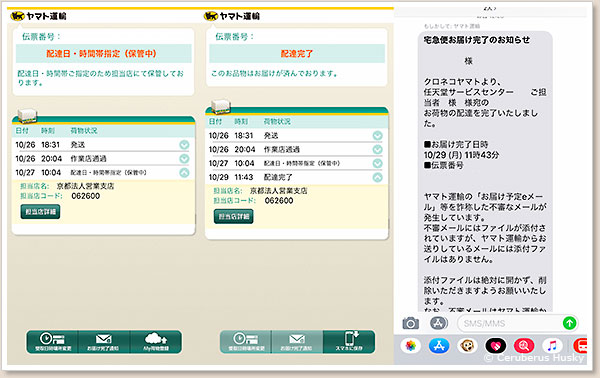Click 京都法人営業支店 name in middle panel

click(279, 191)
